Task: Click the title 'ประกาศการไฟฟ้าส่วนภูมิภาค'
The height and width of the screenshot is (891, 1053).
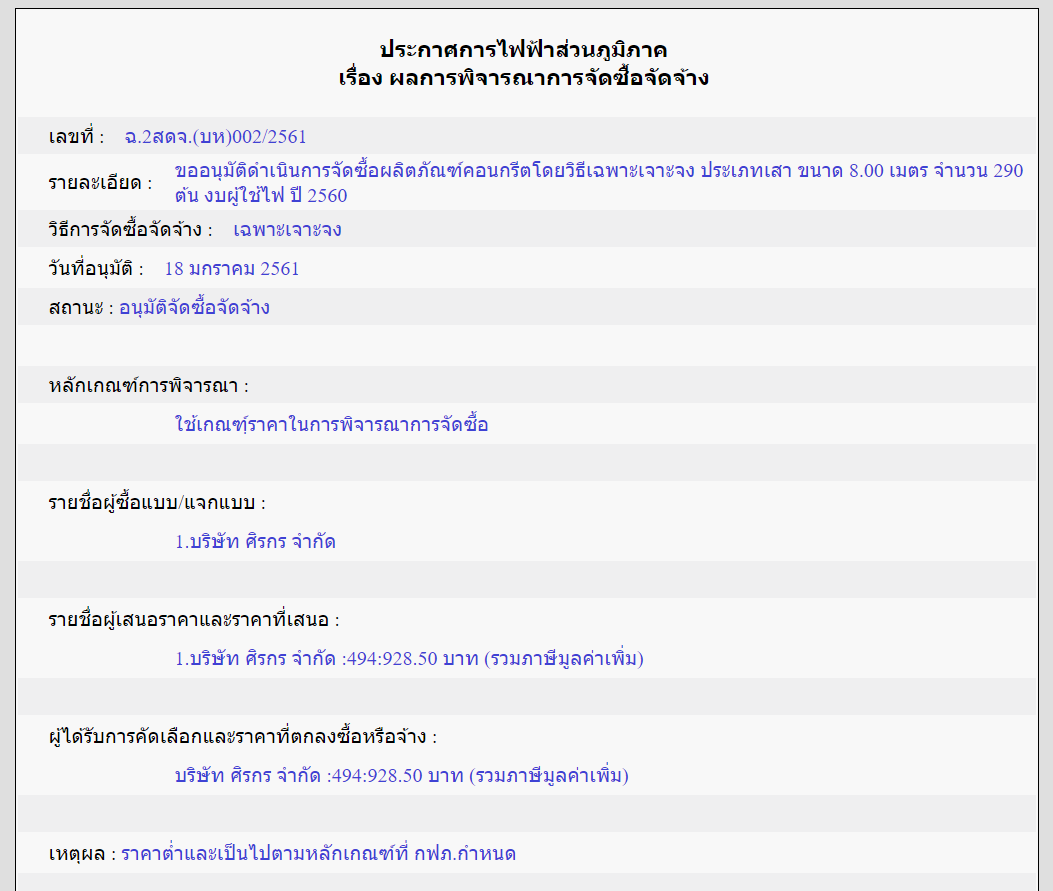Action: [523, 50]
